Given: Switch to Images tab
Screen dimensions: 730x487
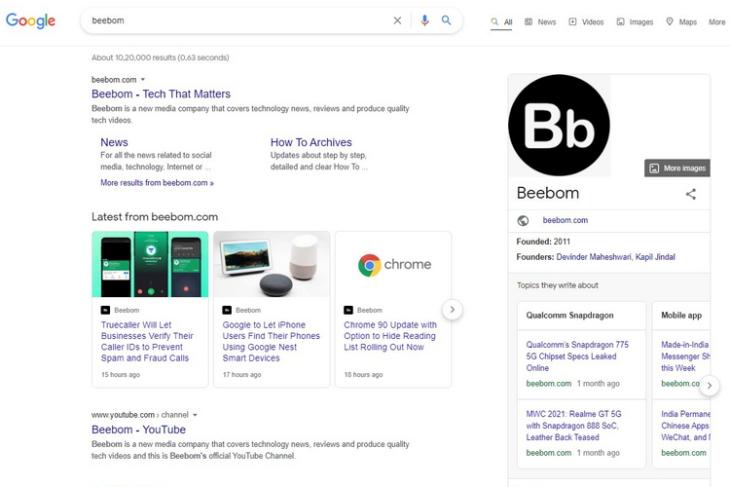Looking at the screenshot, I should (635, 22).
